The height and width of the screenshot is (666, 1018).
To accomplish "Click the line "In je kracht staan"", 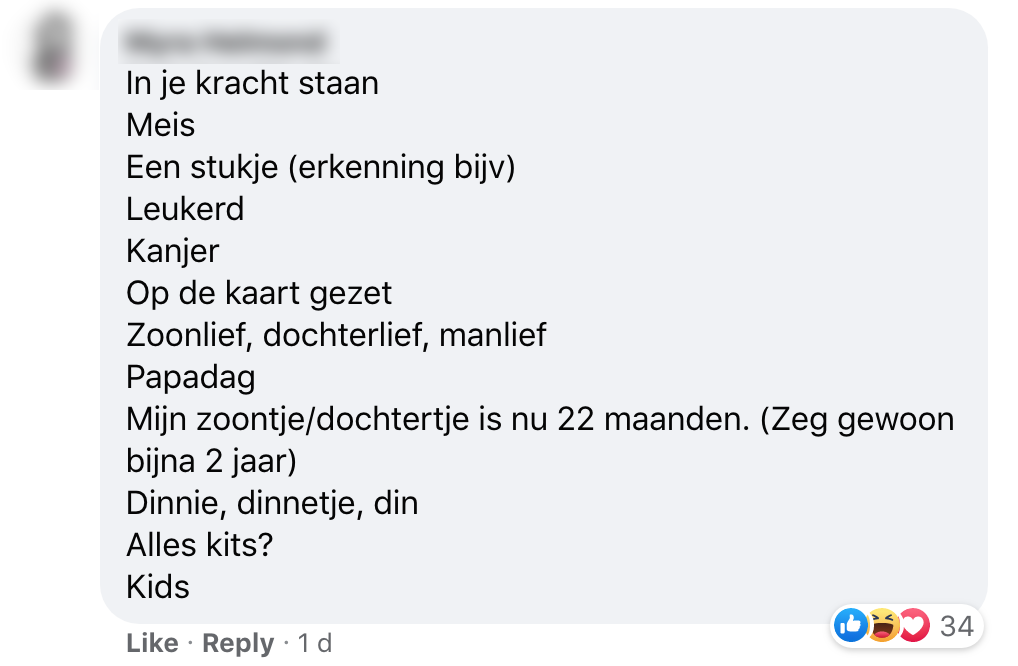I will click(x=252, y=83).
